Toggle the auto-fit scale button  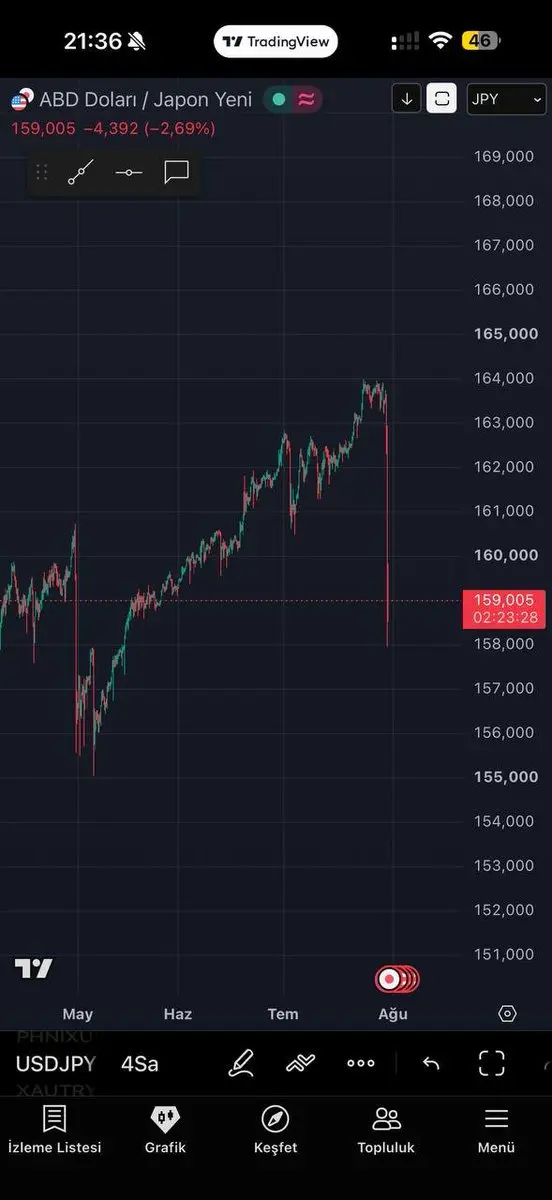click(x=441, y=99)
